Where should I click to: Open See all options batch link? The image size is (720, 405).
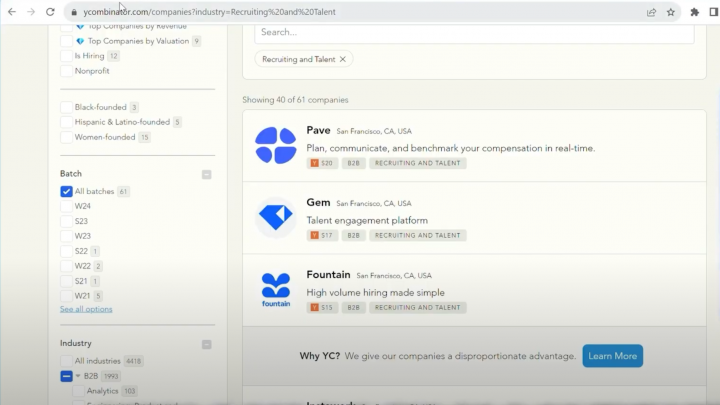click(86, 309)
